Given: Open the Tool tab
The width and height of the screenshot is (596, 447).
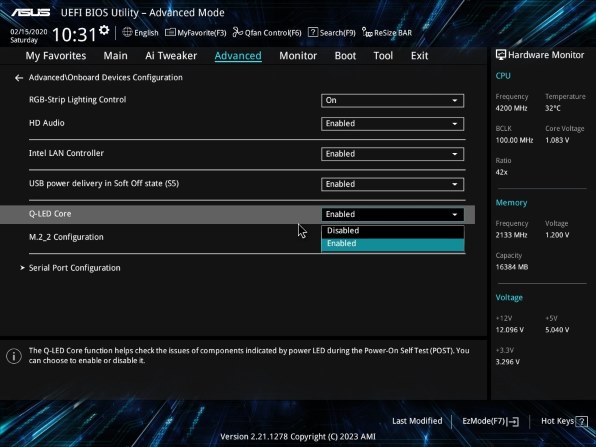Looking at the screenshot, I should coord(383,56).
